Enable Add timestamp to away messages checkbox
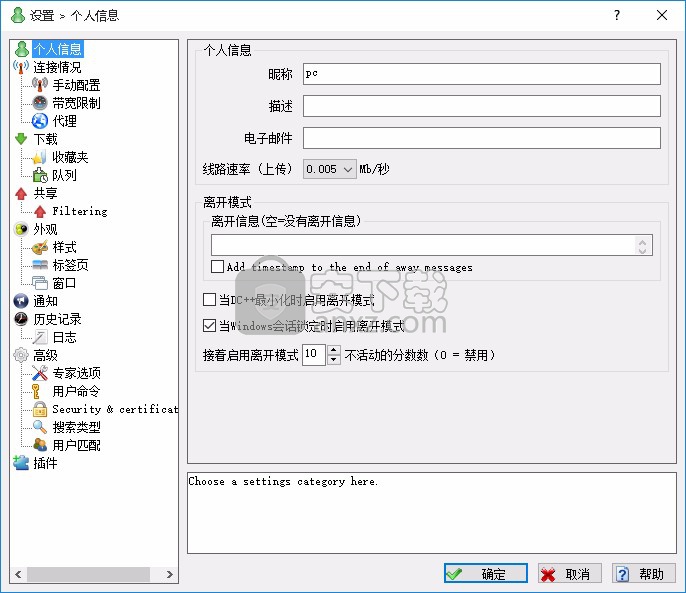 click(217, 267)
